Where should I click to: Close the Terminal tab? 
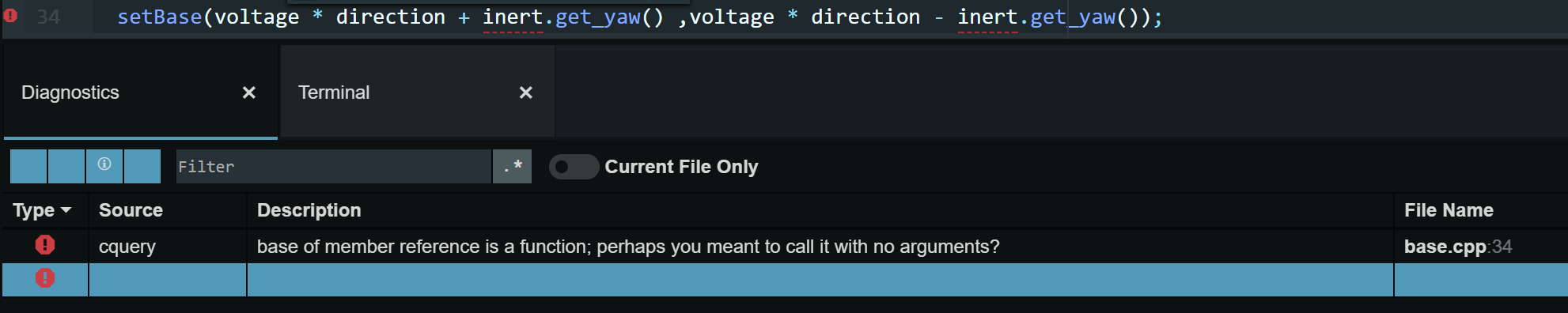[526, 92]
